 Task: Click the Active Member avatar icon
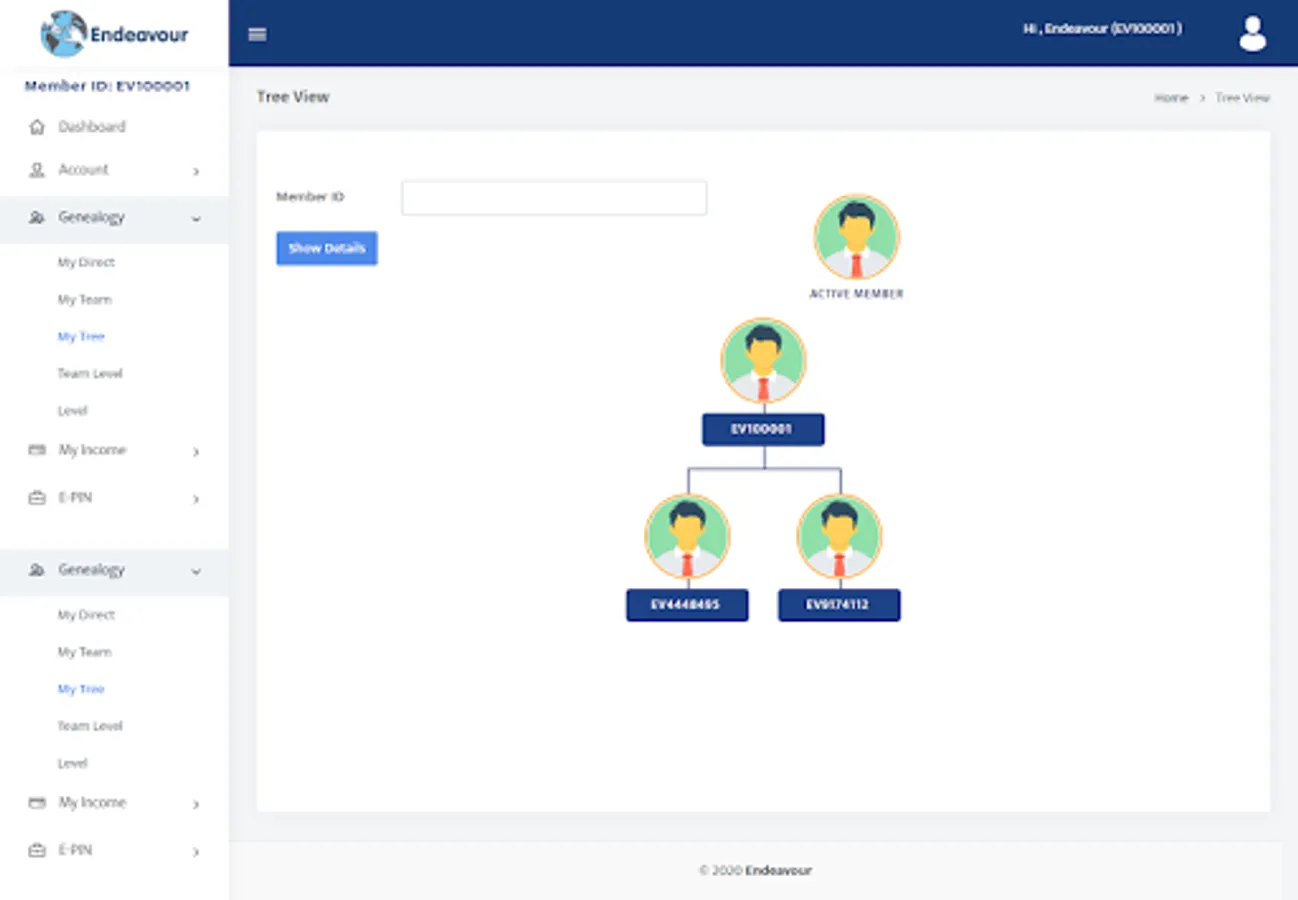pos(856,237)
